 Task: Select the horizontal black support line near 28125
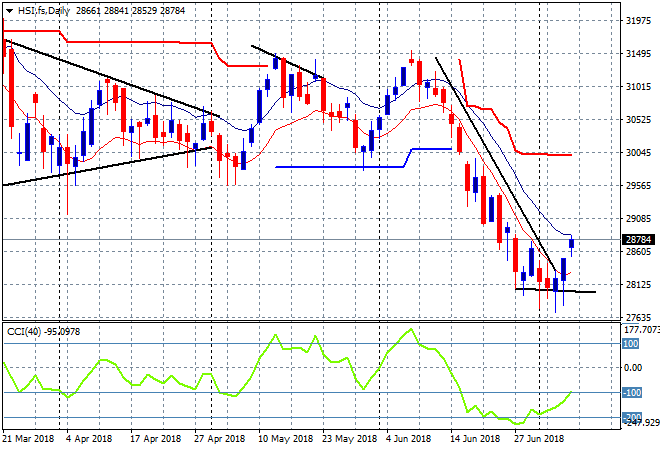coord(555,290)
